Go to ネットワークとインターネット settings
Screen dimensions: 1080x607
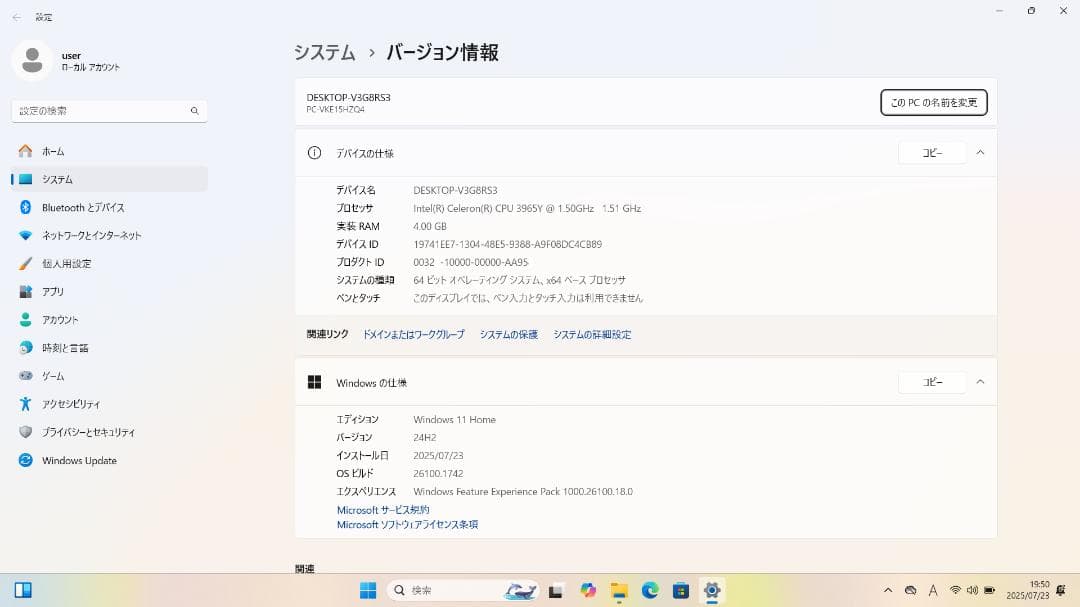point(109,236)
